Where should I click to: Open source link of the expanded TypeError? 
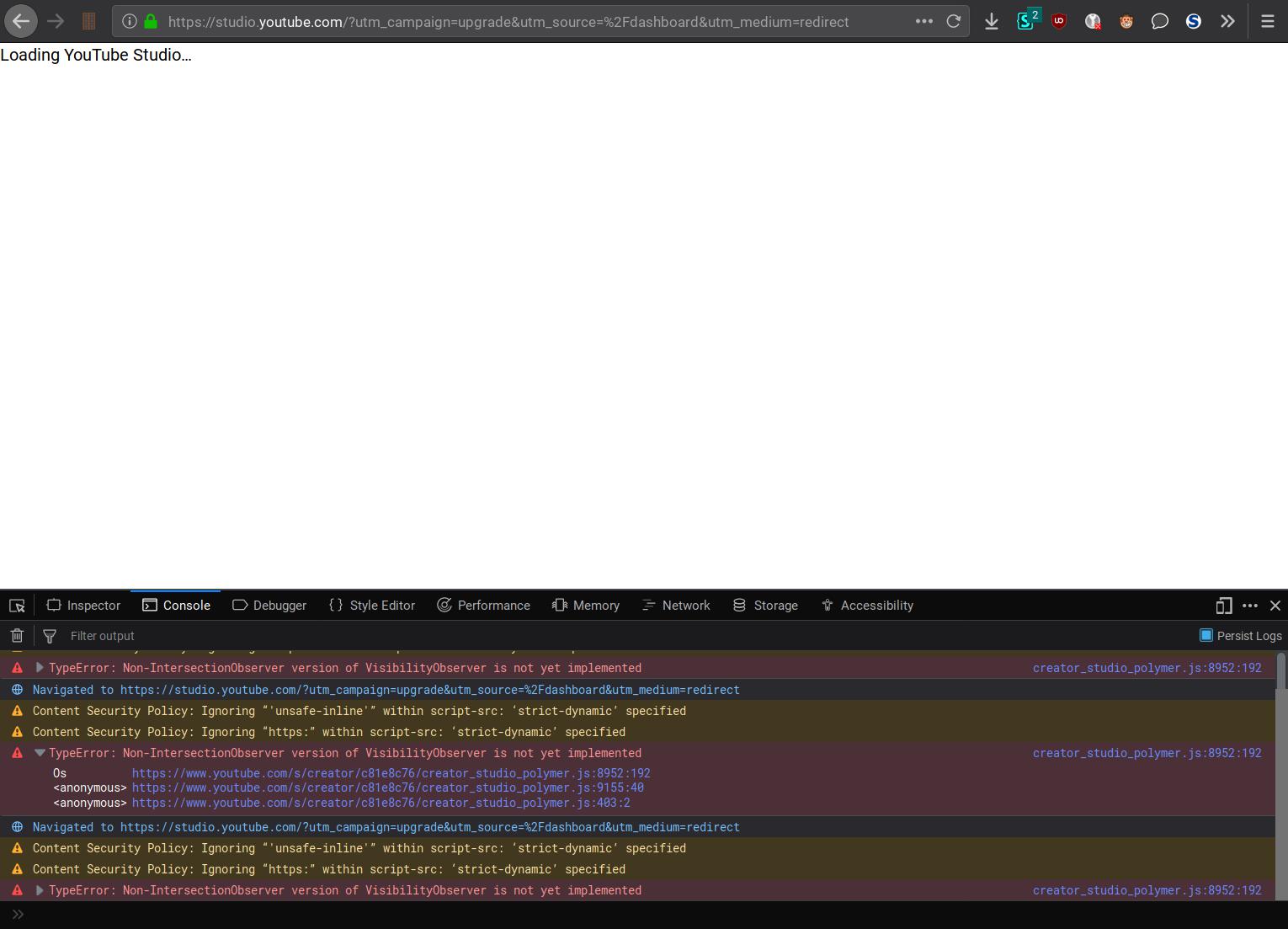tap(1147, 753)
